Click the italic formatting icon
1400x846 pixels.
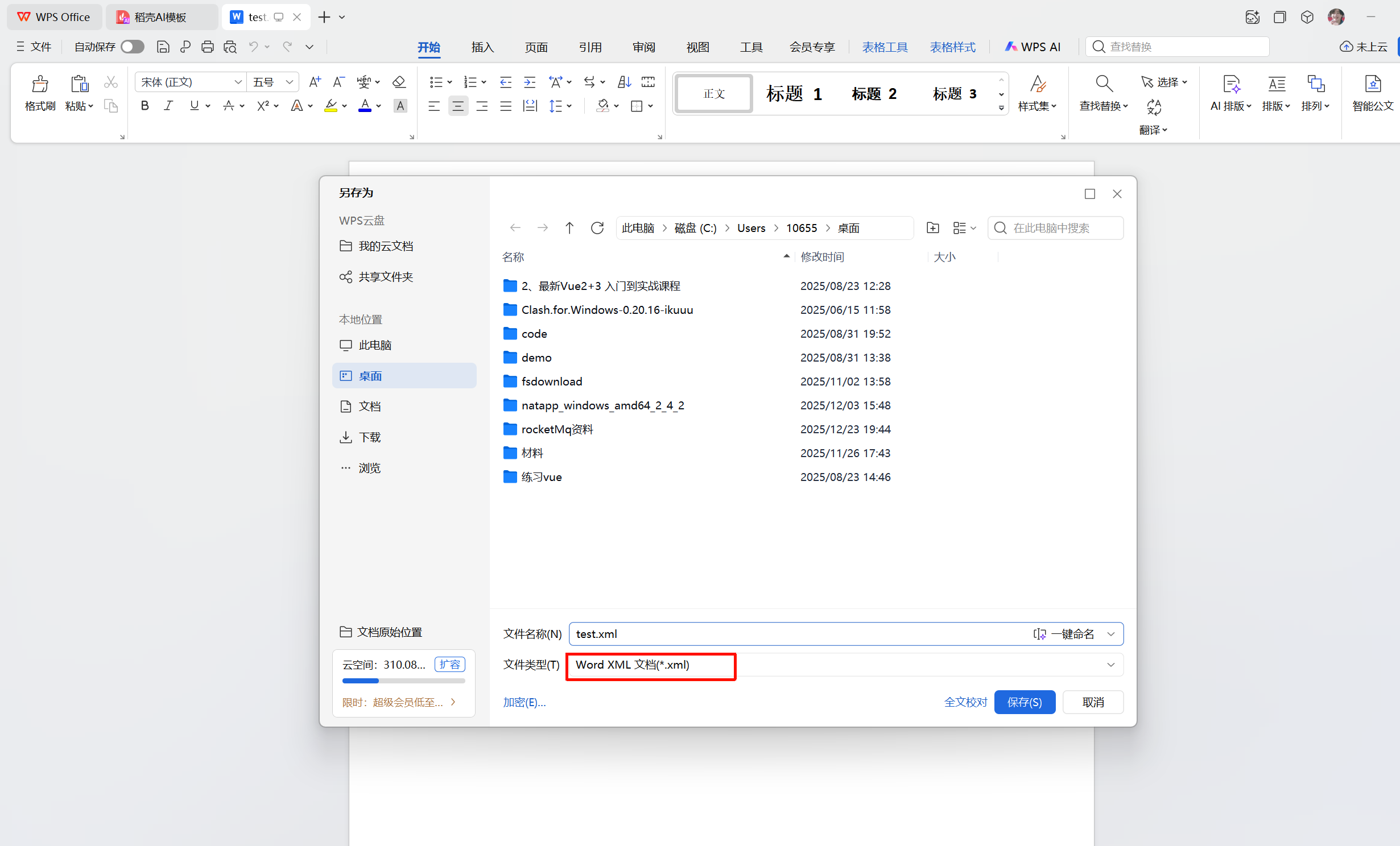pos(168,106)
